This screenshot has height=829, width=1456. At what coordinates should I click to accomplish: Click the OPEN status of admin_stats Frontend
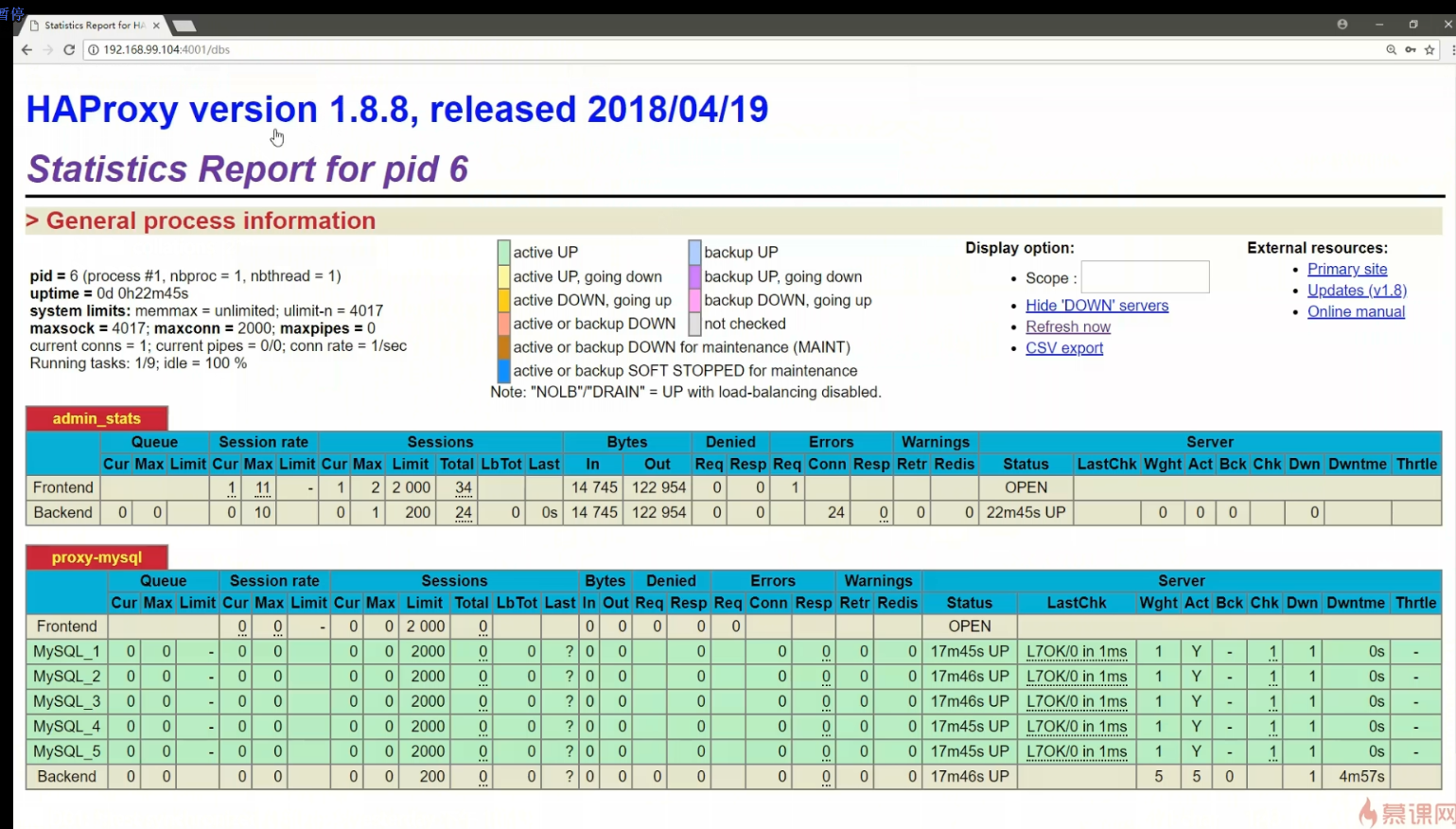tap(1026, 487)
